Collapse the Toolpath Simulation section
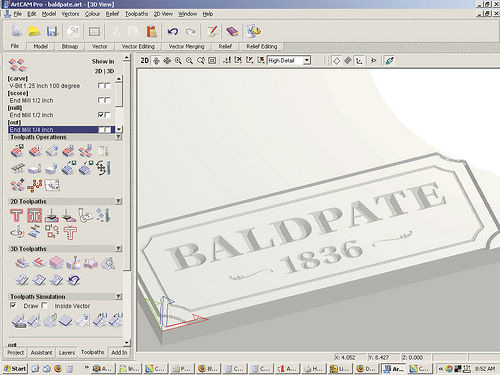The height and width of the screenshot is (375, 500). click(x=118, y=296)
